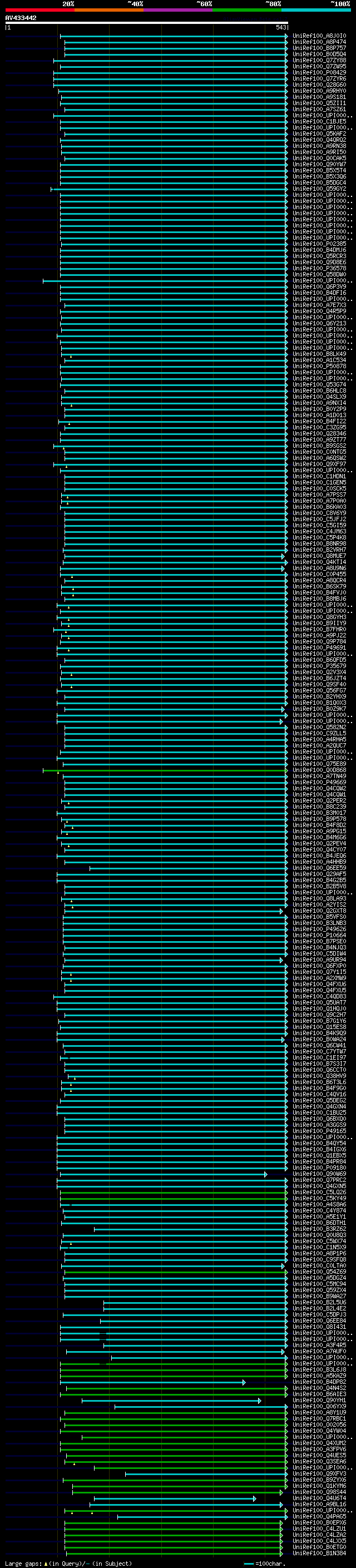This screenshot has height=1568, width=356.
Task: Click the query end position 543
Action: click(x=280, y=27)
